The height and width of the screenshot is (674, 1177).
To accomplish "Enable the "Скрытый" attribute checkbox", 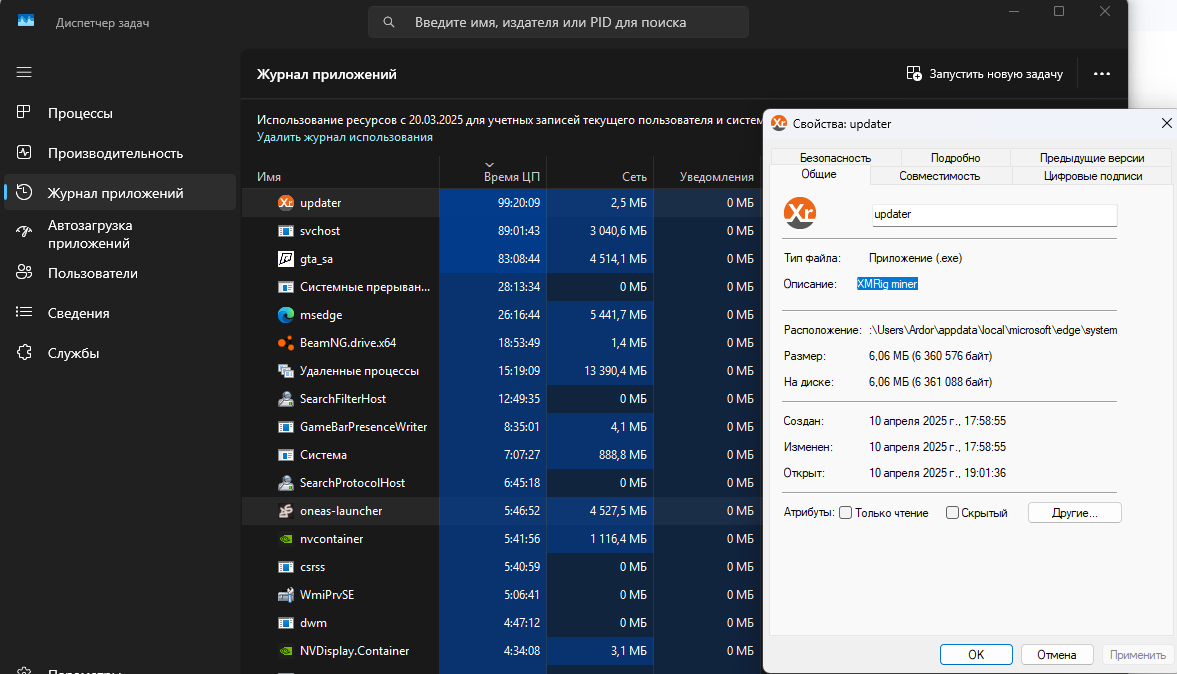I will [953, 513].
